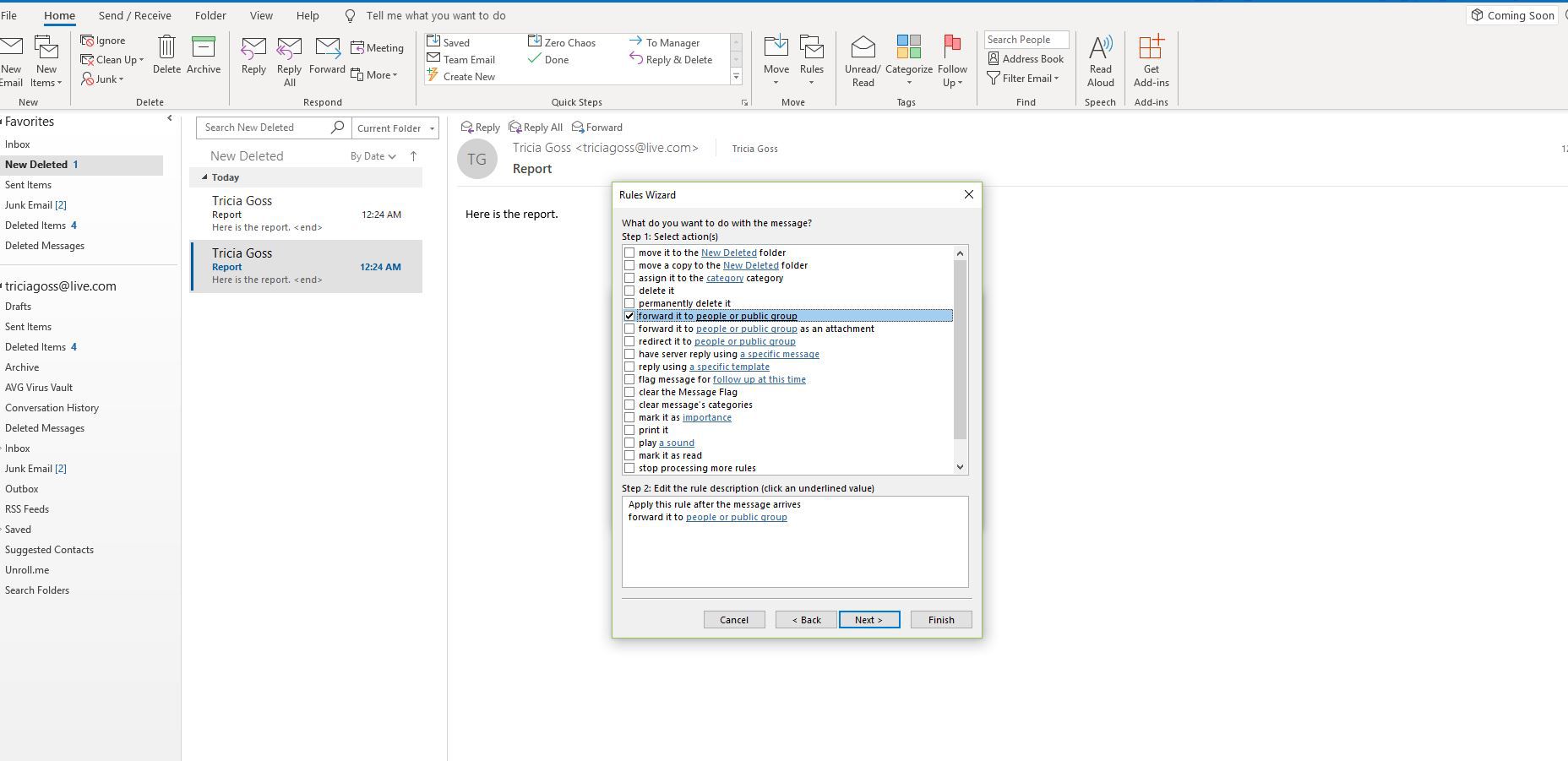The width and height of the screenshot is (1568, 761).
Task: Click the Search People field
Action: [x=1026, y=40]
